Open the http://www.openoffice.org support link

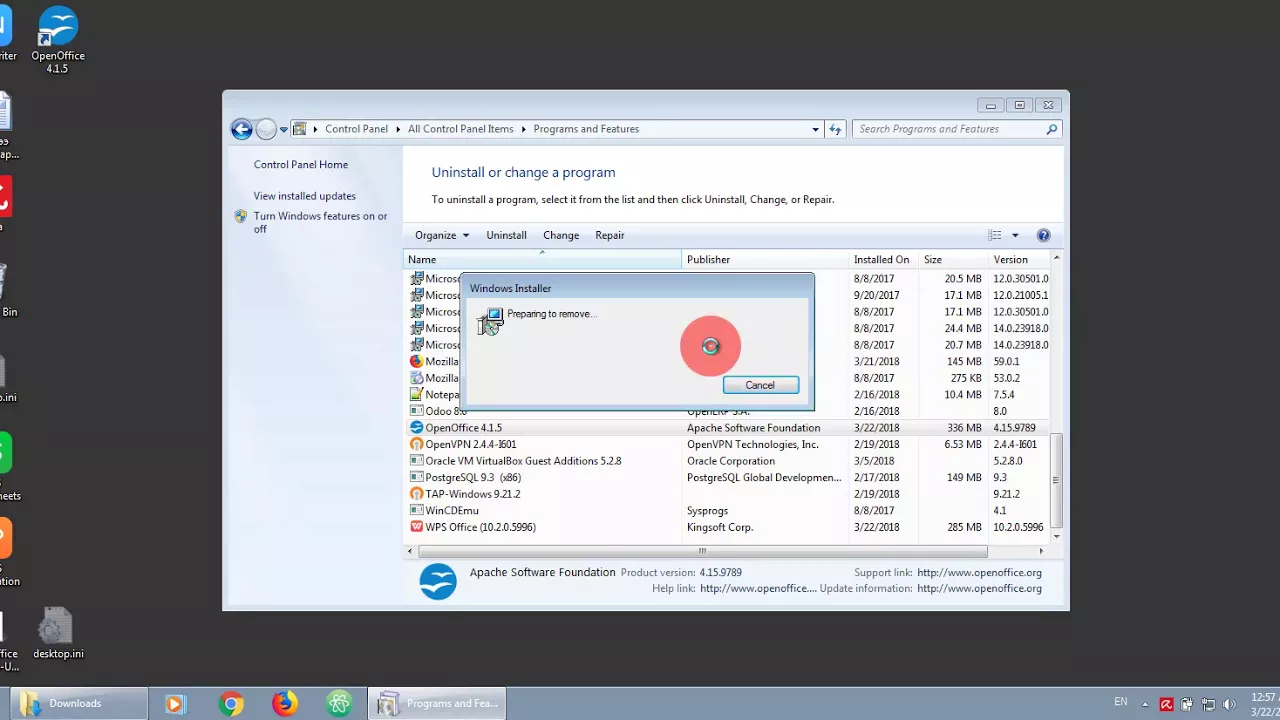tap(979, 573)
